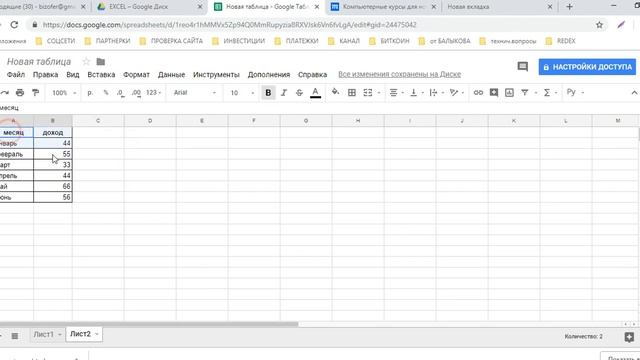Open the font size 10 dropdown
640x360 pixels.
(x=242, y=93)
